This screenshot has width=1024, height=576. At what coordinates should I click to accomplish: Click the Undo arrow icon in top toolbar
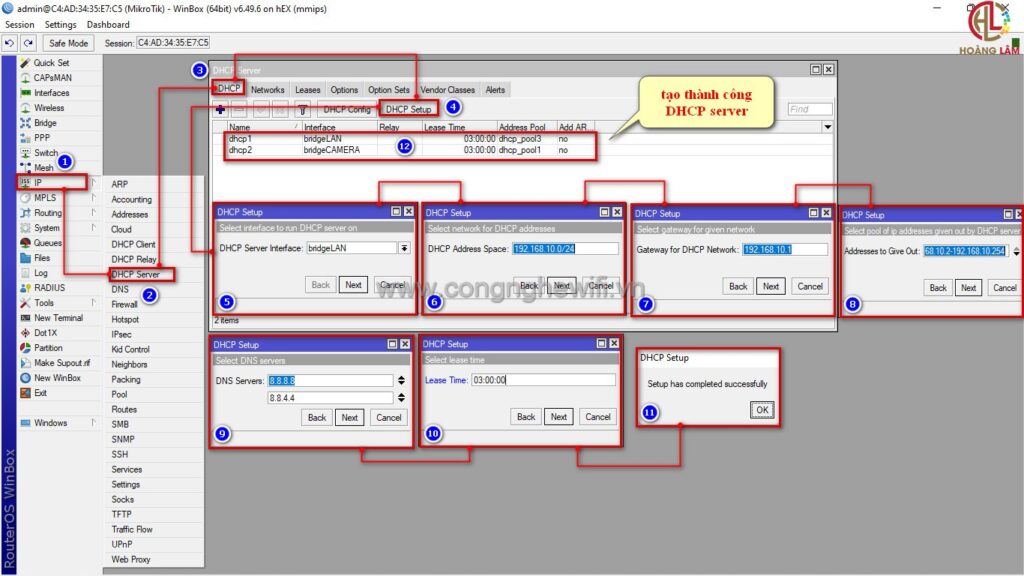(x=10, y=43)
